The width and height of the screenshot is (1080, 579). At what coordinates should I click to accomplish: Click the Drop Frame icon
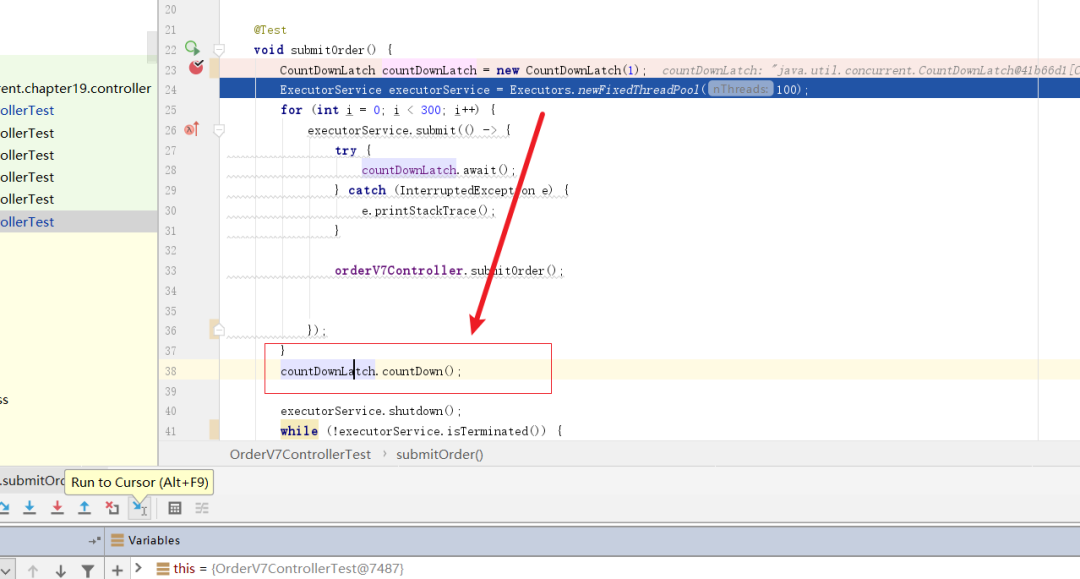pos(112,508)
